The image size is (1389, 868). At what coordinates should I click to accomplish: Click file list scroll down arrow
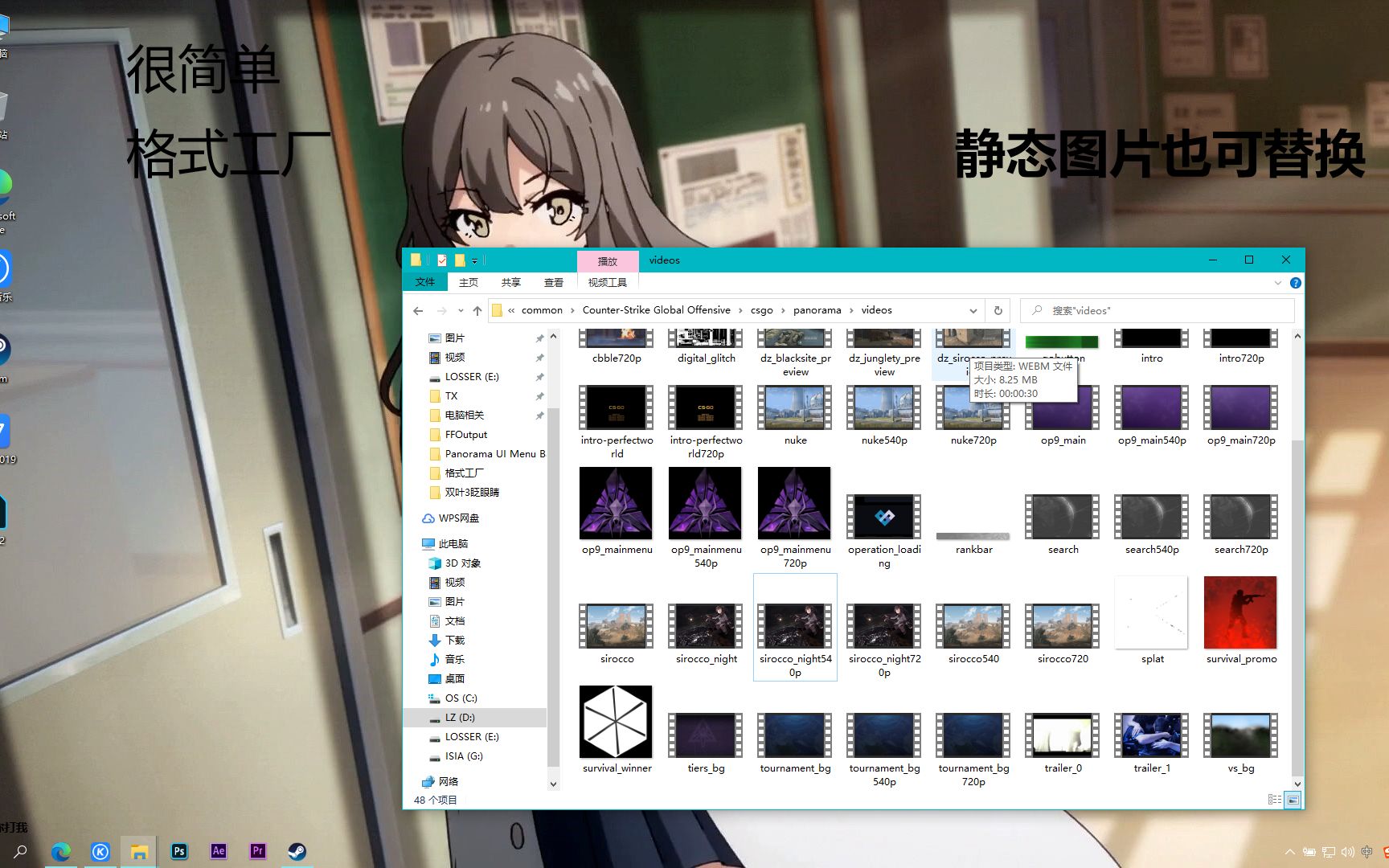(x=1297, y=784)
